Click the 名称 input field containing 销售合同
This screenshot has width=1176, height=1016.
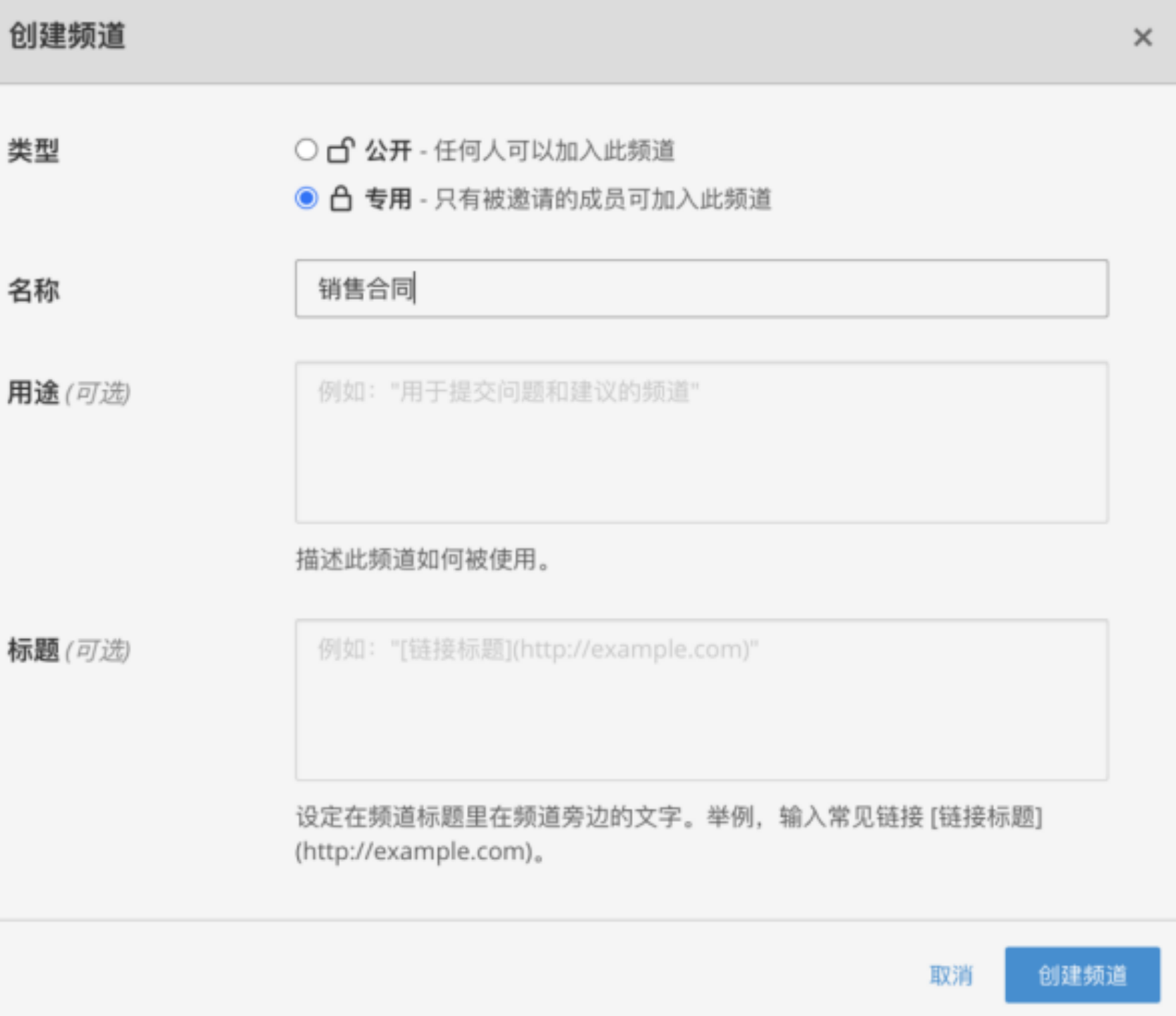pos(701,289)
